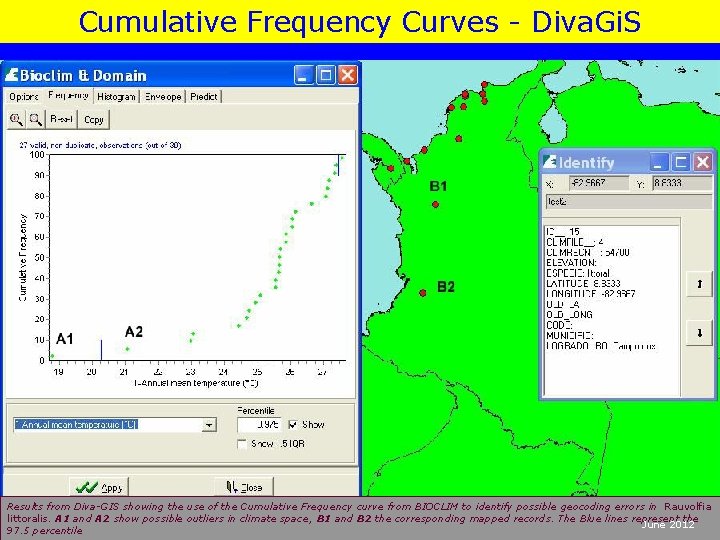Select the LATITUDE row in Identify list

click(583, 283)
